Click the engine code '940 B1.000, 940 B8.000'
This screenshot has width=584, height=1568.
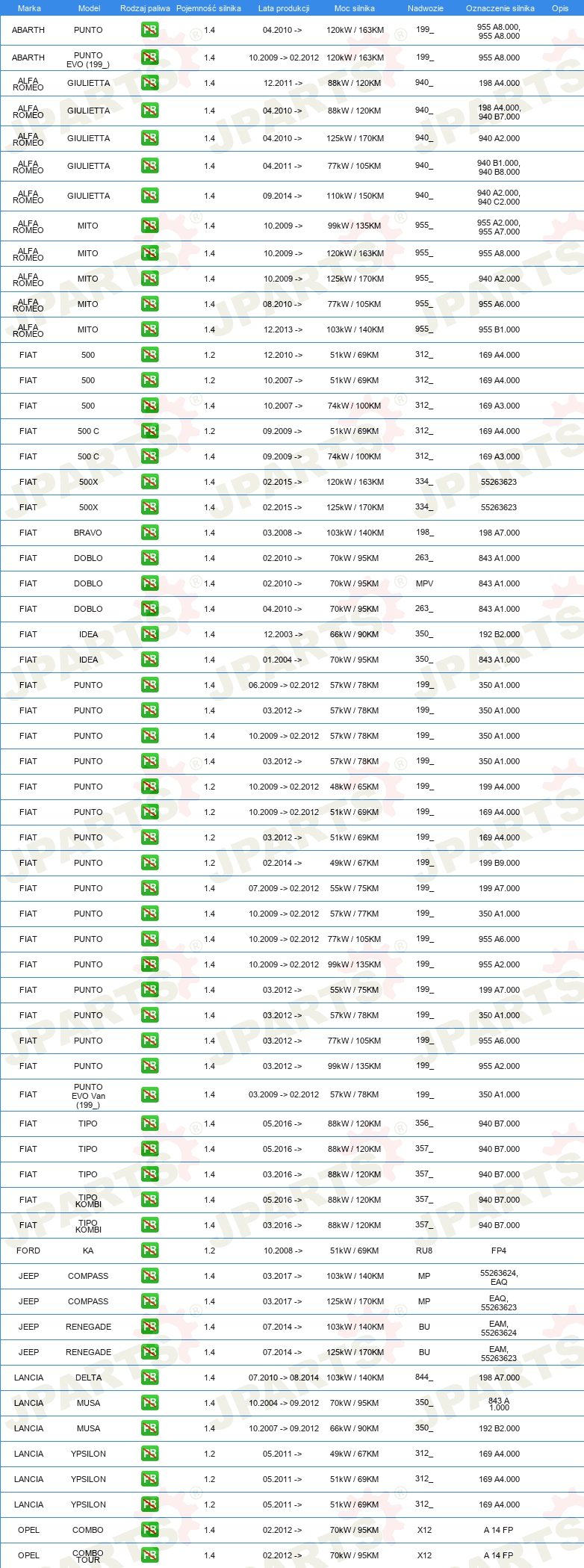coord(499,167)
